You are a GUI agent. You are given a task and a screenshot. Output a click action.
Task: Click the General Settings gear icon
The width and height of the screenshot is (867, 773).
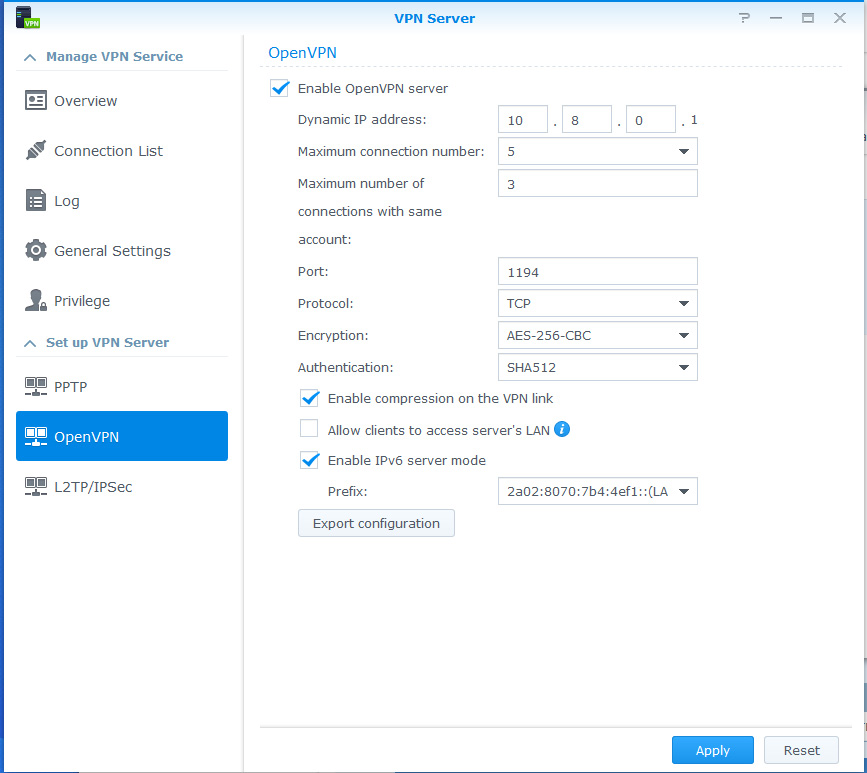pos(36,251)
